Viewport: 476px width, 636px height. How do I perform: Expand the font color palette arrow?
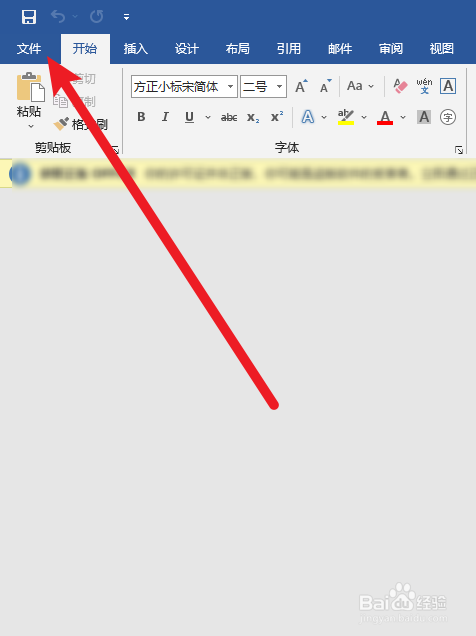tap(403, 118)
